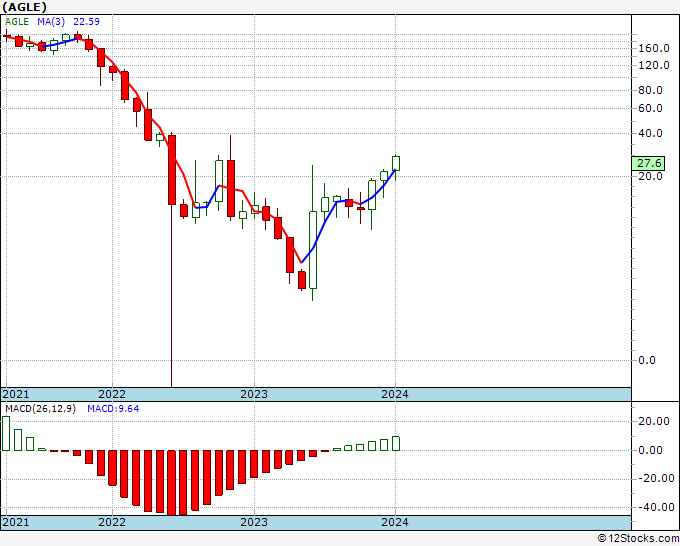Click the 2023 label on MACD timeline
This screenshot has width=680, height=546.
pos(254,522)
